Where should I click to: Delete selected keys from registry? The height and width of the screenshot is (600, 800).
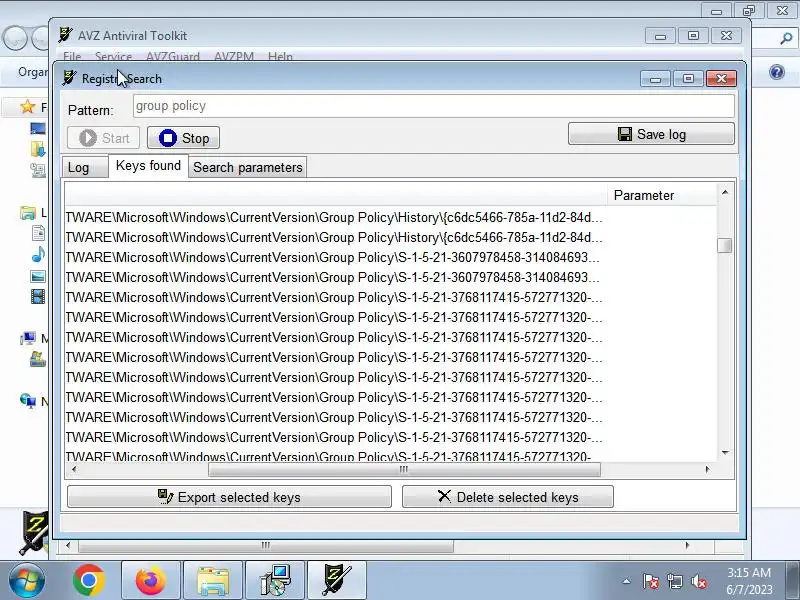pyautogui.click(x=508, y=497)
